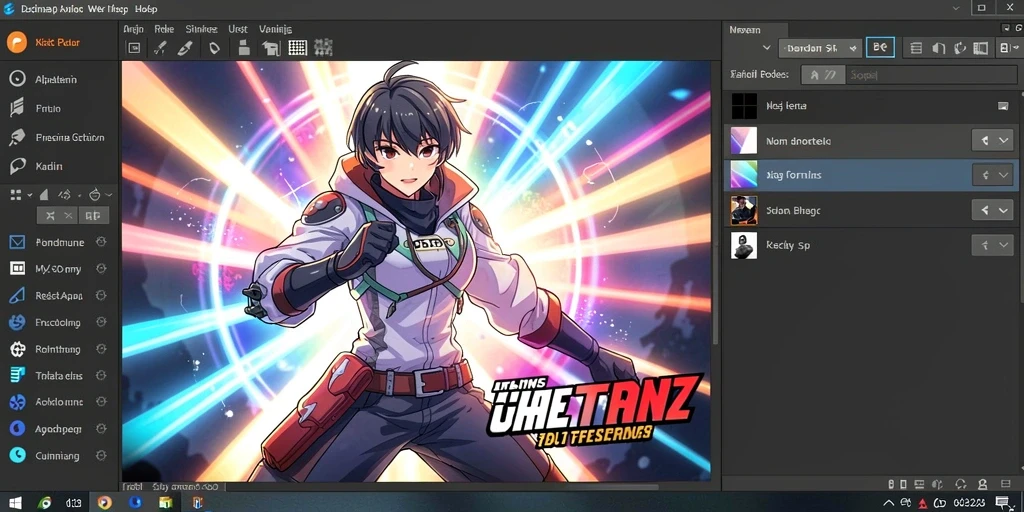Image resolution: width=1024 pixels, height=512 pixels.
Task: Click the 'Roinhtrung' sidebar entry
Action: click(x=57, y=349)
